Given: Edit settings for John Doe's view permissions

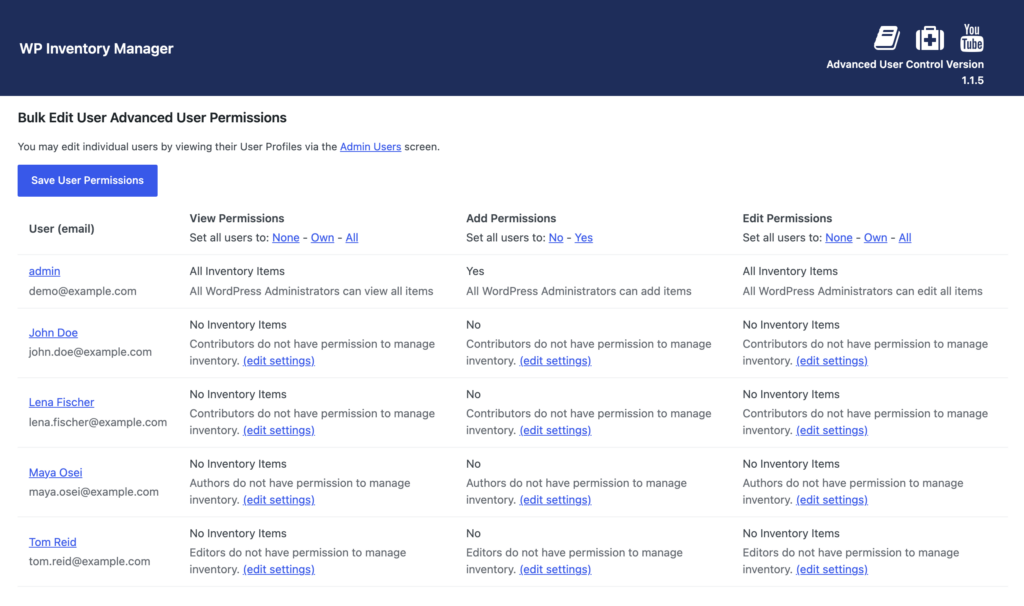Looking at the screenshot, I should click(x=279, y=360).
